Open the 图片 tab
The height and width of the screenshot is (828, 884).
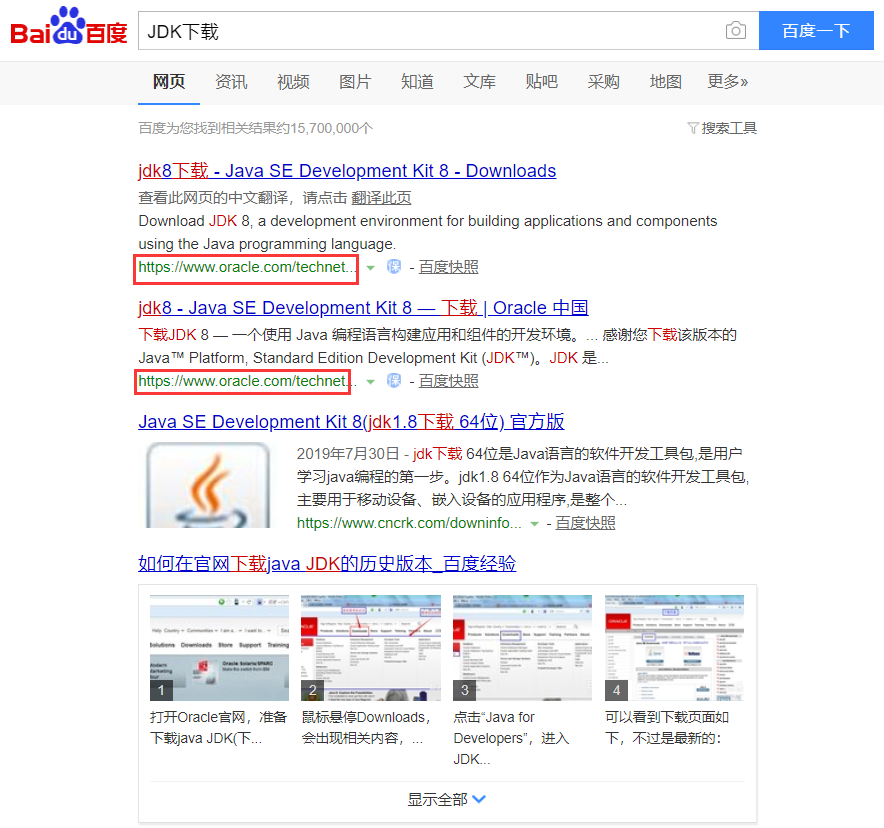tap(355, 82)
